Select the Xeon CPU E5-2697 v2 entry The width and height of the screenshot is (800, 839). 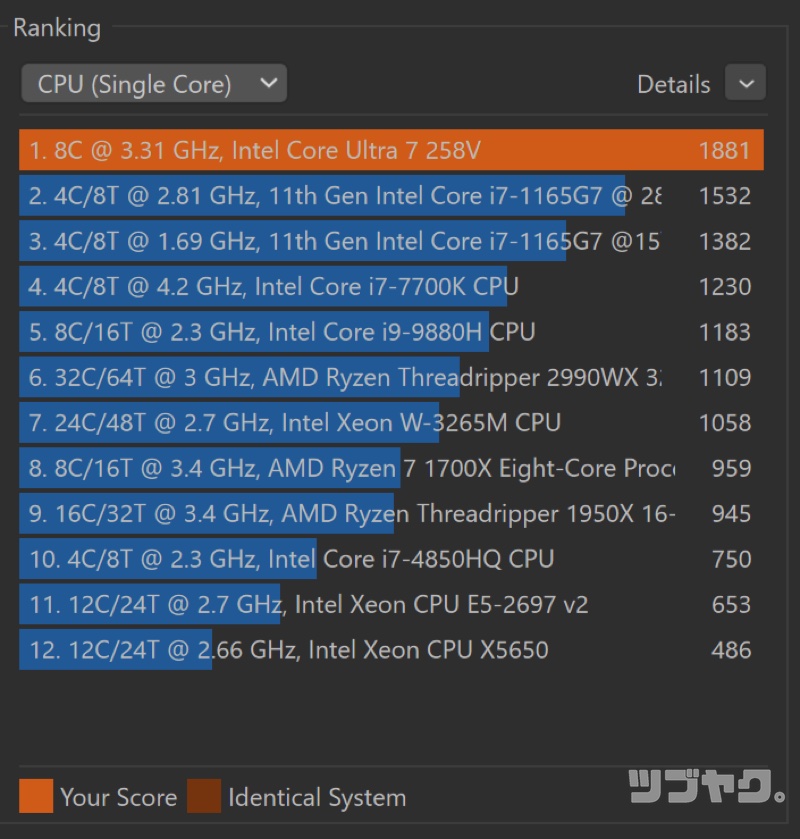click(x=391, y=605)
